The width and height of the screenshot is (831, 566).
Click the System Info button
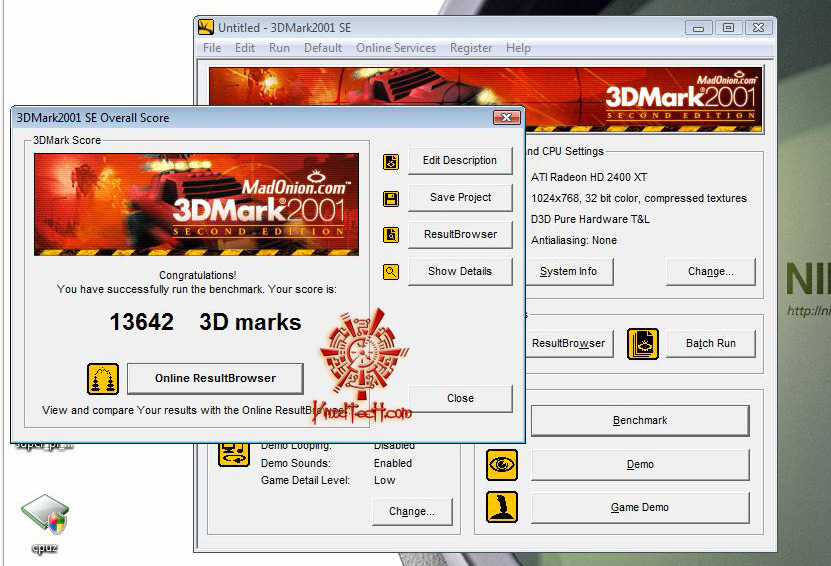click(569, 272)
